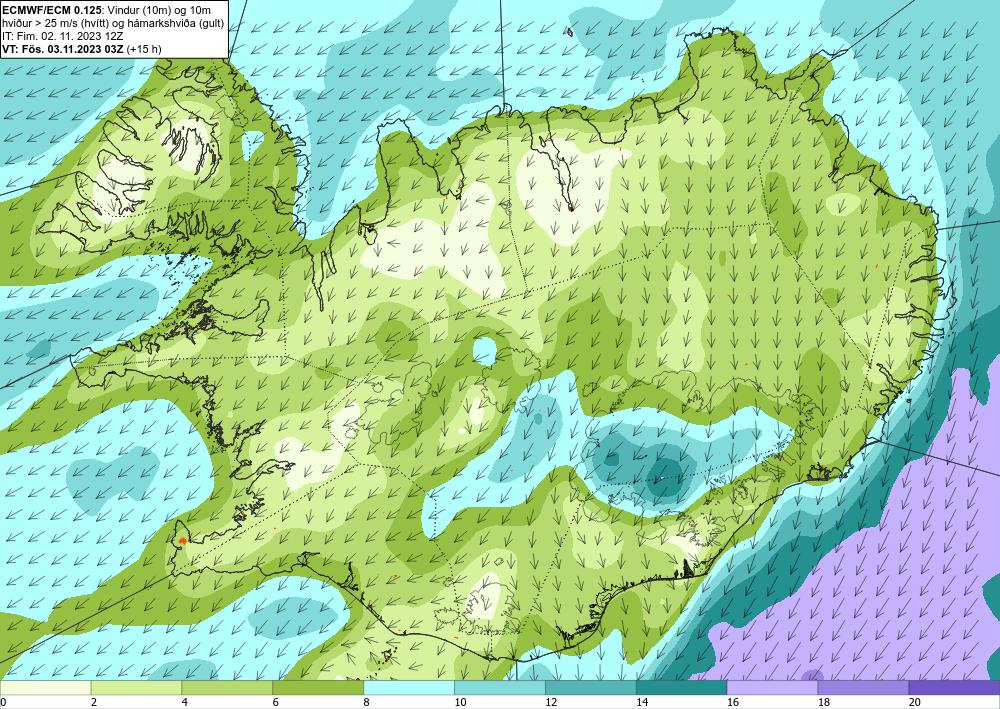Click the legend scale label "14"
This screenshot has height=709, width=1000.
point(642,703)
